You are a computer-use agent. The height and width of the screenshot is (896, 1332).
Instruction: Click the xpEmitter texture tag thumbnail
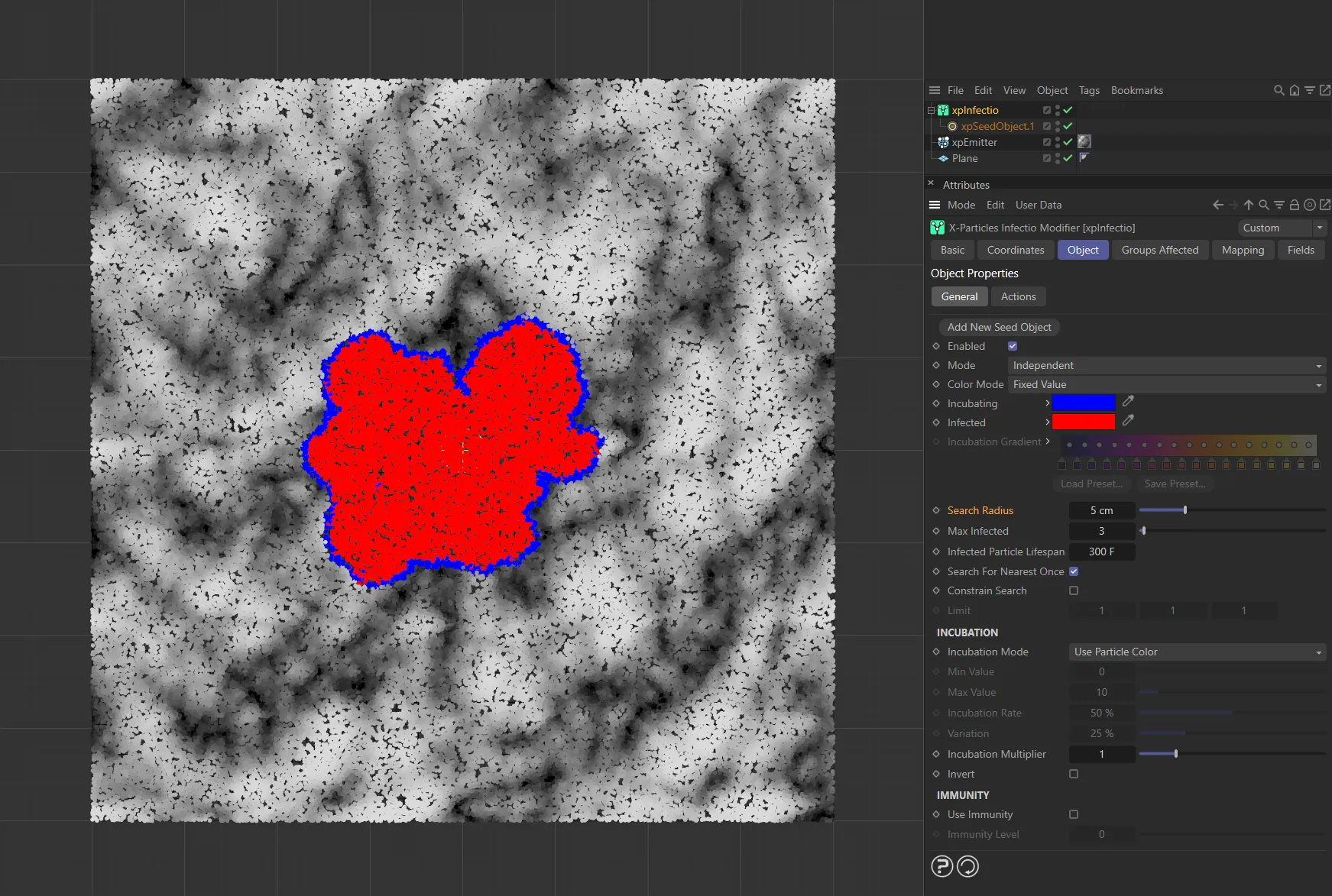click(x=1084, y=142)
